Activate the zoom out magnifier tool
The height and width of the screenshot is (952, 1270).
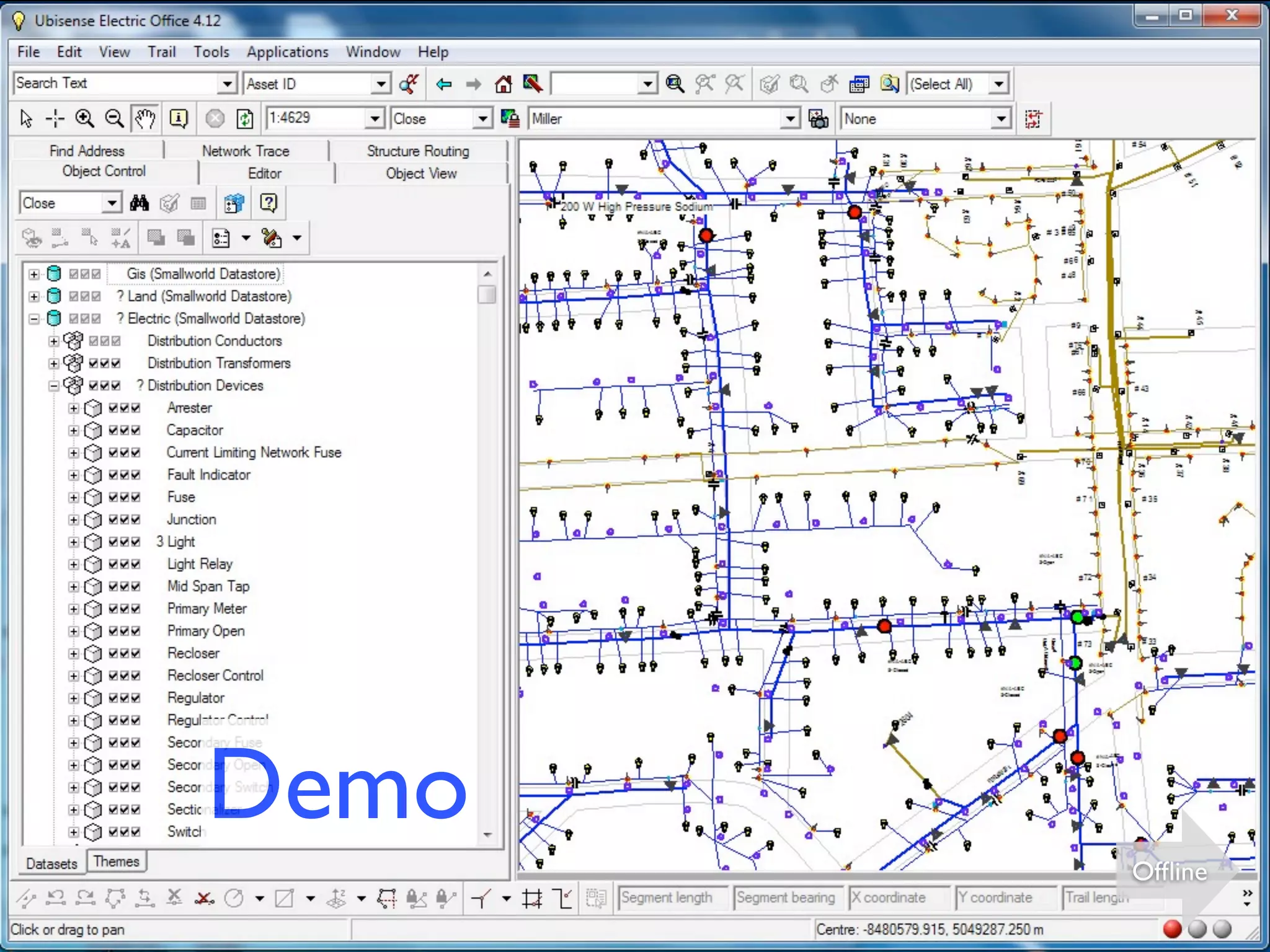(114, 118)
